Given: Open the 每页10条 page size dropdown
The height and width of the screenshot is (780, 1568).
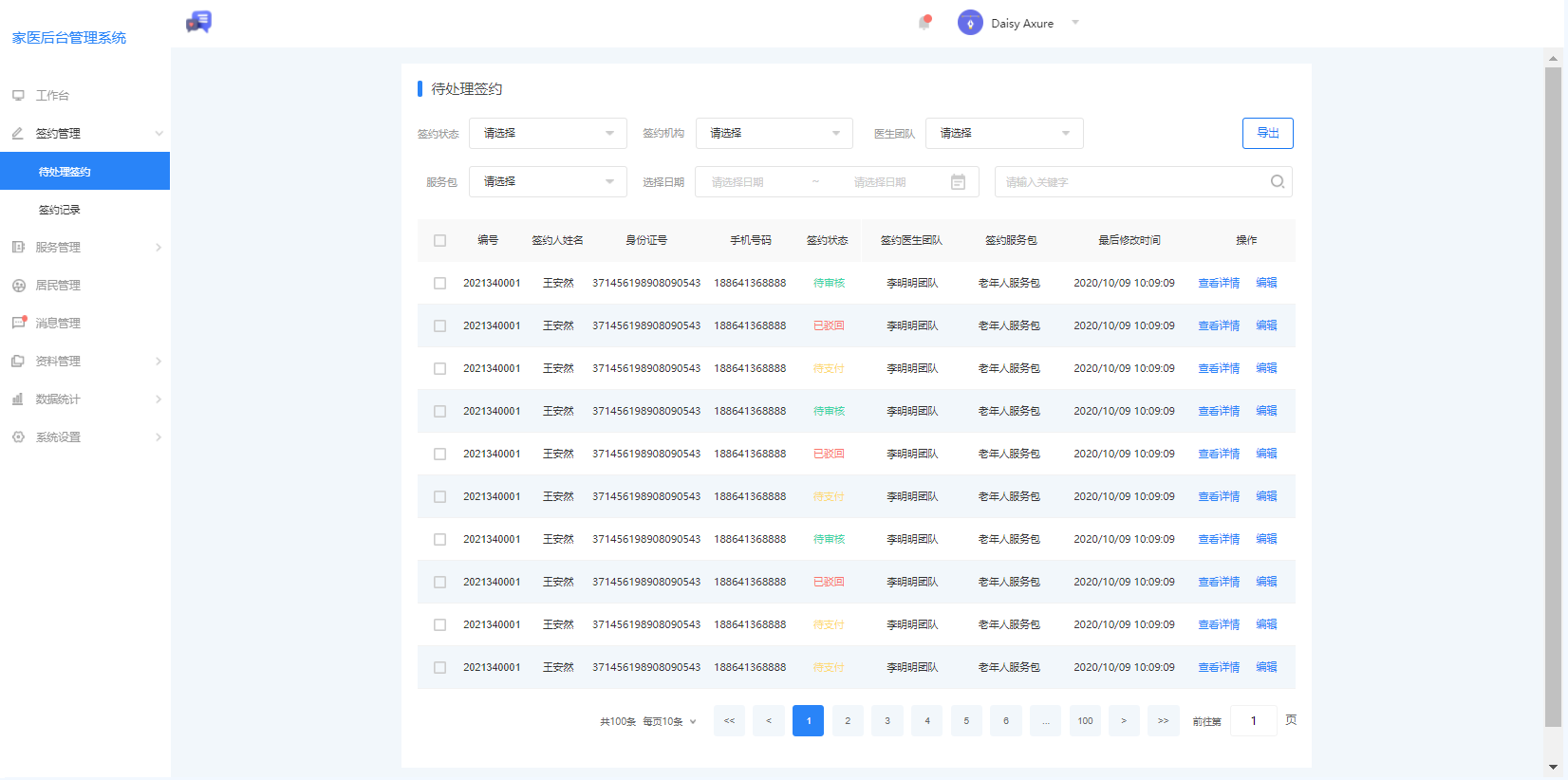Looking at the screenshot, I should (669, 721).
